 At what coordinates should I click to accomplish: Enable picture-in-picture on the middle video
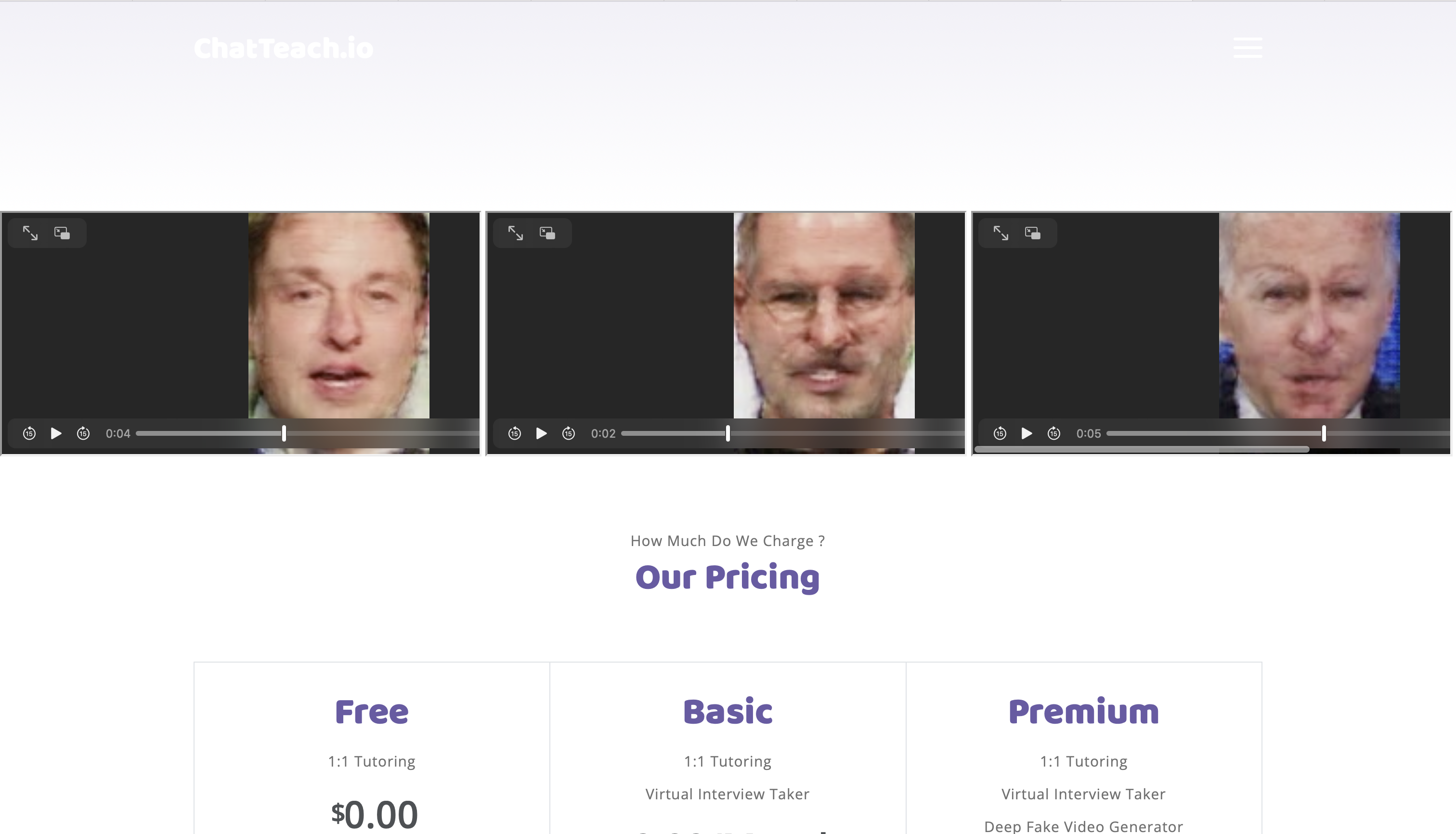(x=547, y=233)
